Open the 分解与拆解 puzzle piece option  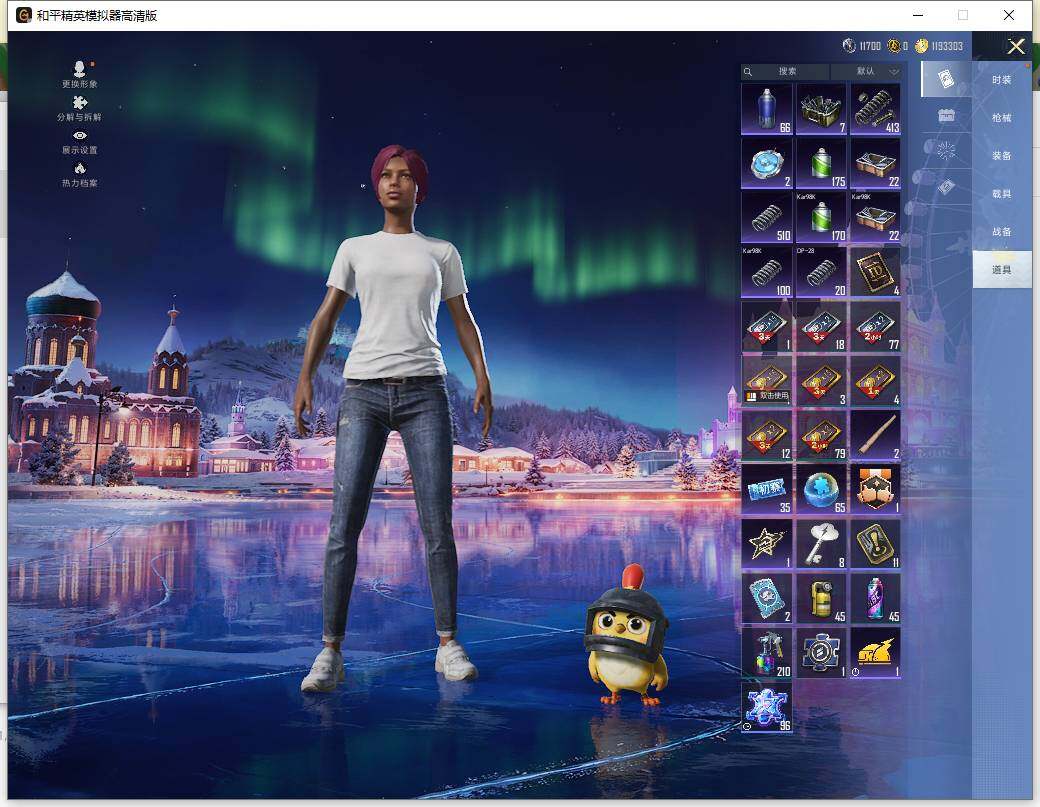pyautogui.click(x=80, y=108)
